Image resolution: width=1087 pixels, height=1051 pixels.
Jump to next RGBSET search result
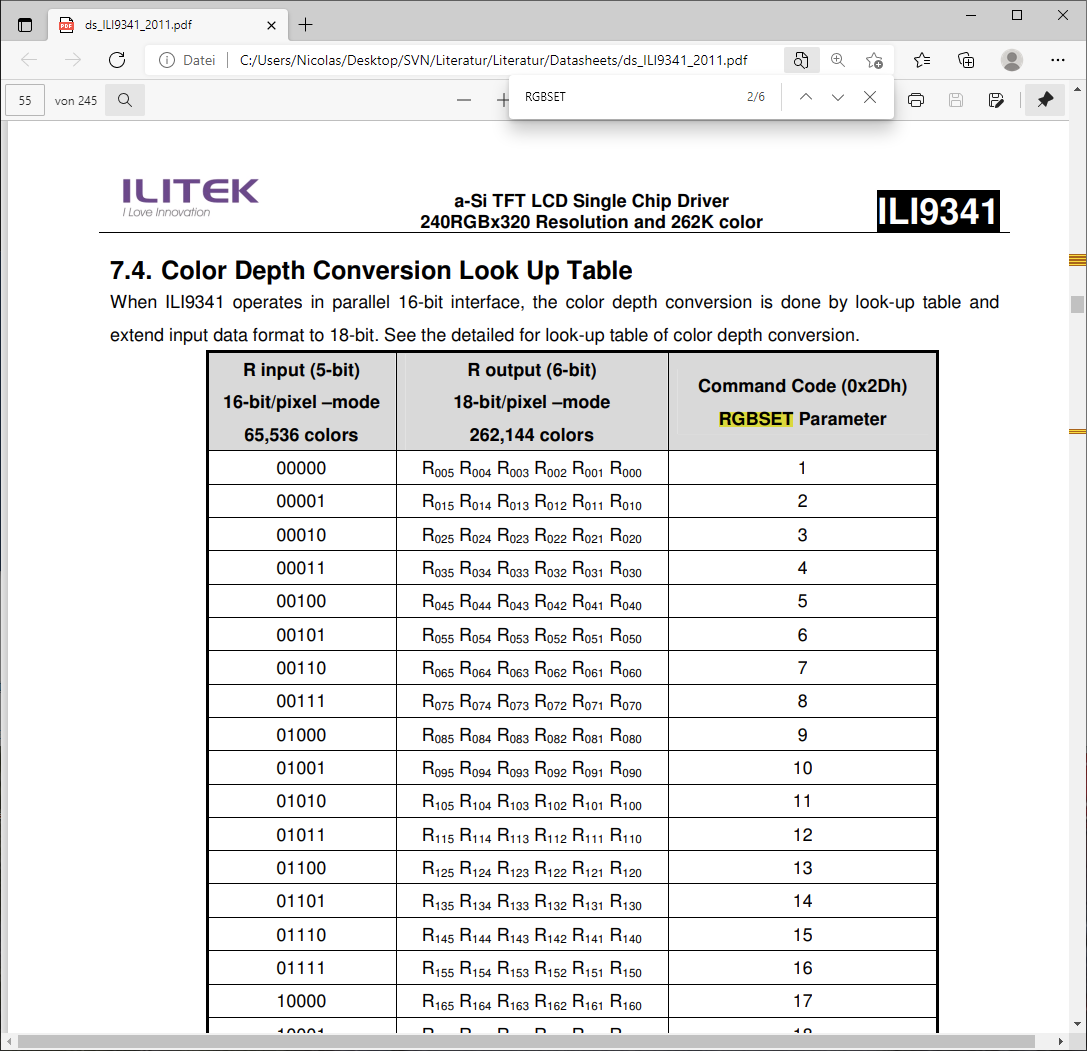838,97
